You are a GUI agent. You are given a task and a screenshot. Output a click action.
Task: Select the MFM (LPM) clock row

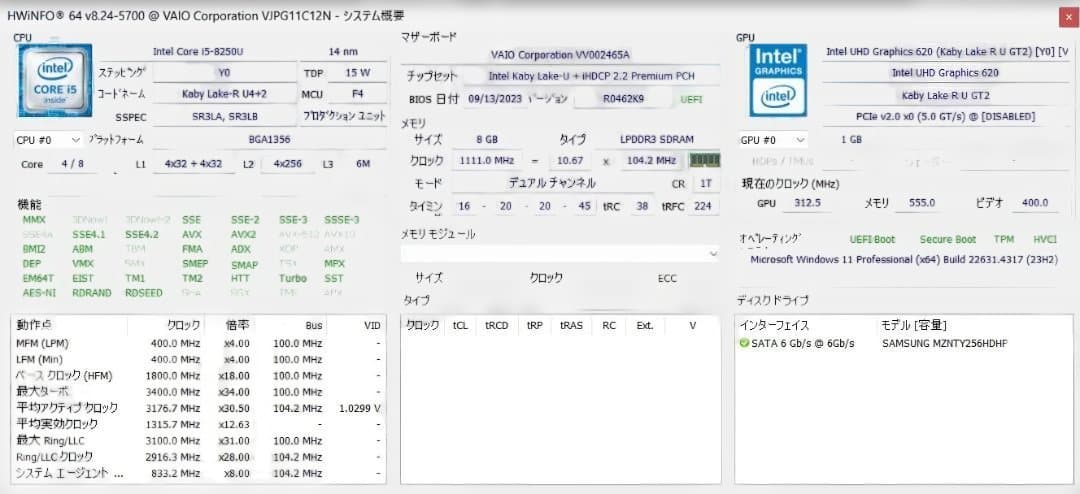[198, 343]
